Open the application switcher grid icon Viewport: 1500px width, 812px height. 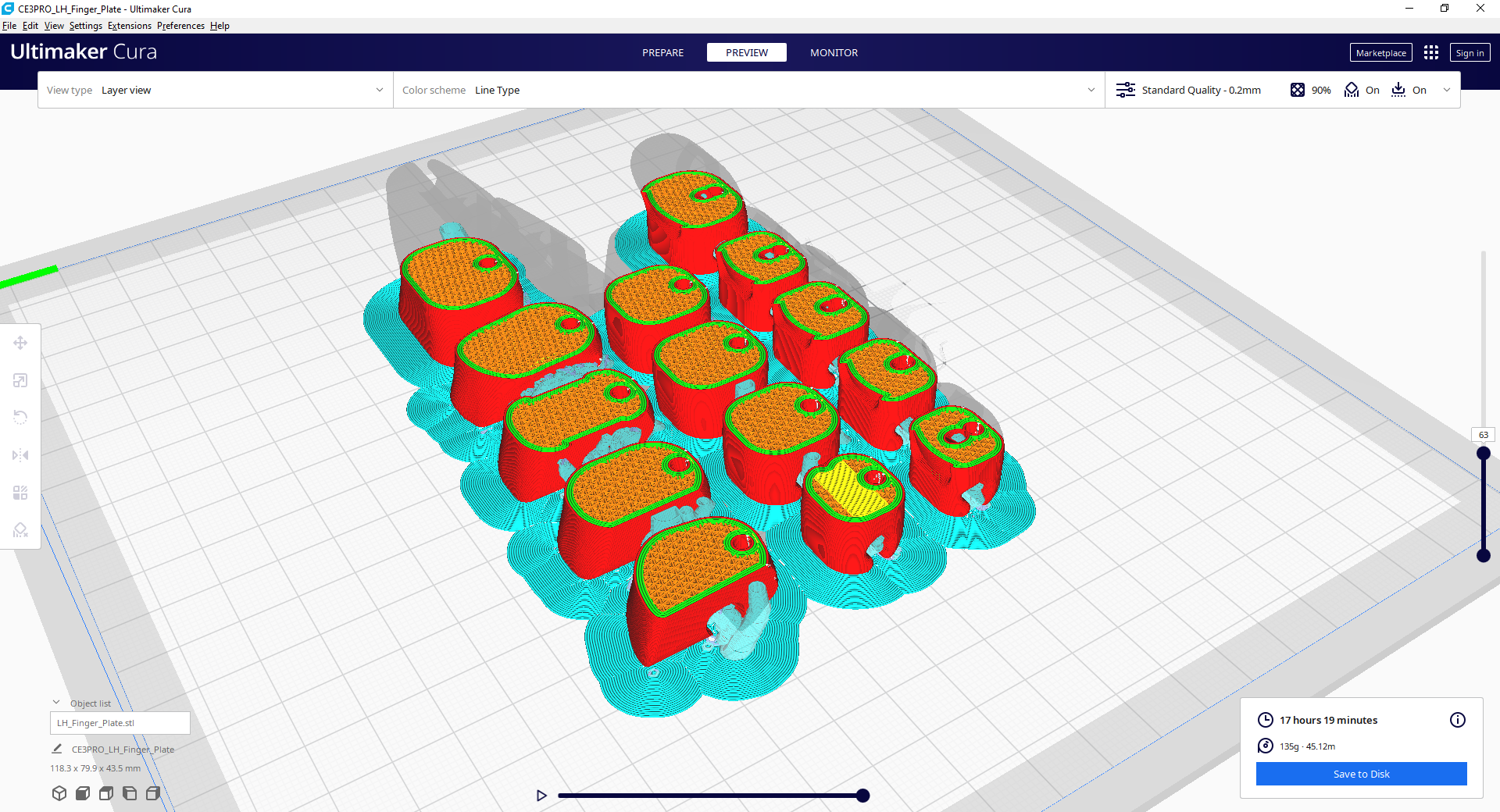point(1431,52)
